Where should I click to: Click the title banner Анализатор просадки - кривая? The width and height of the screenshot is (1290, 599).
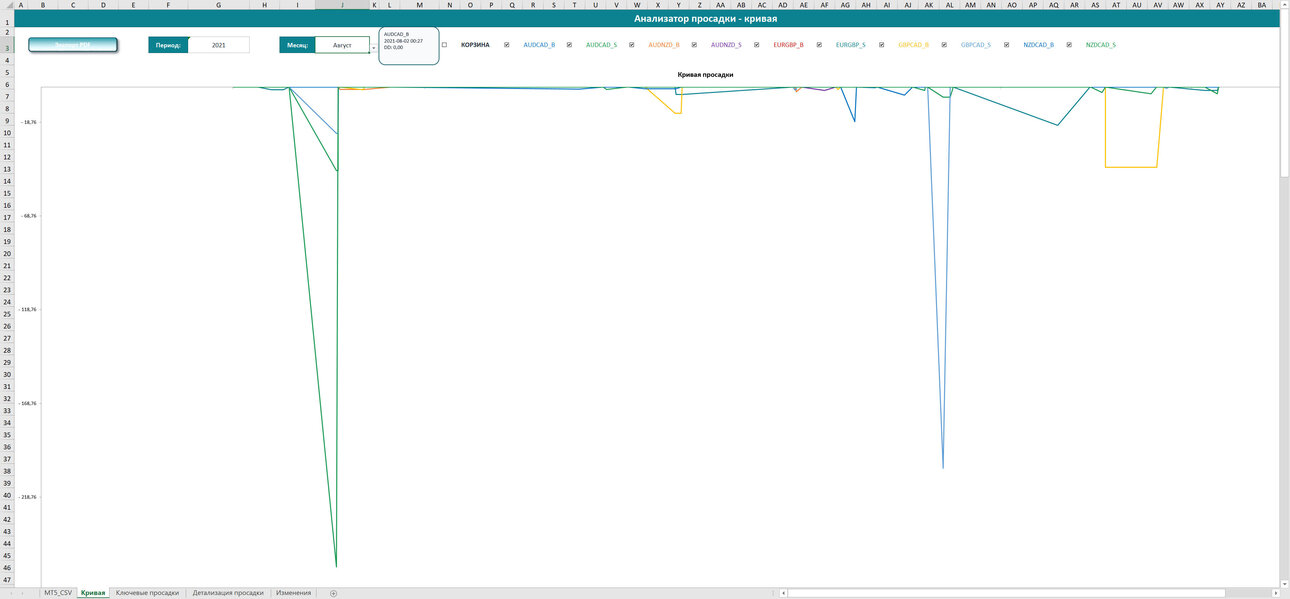point(705,19)
